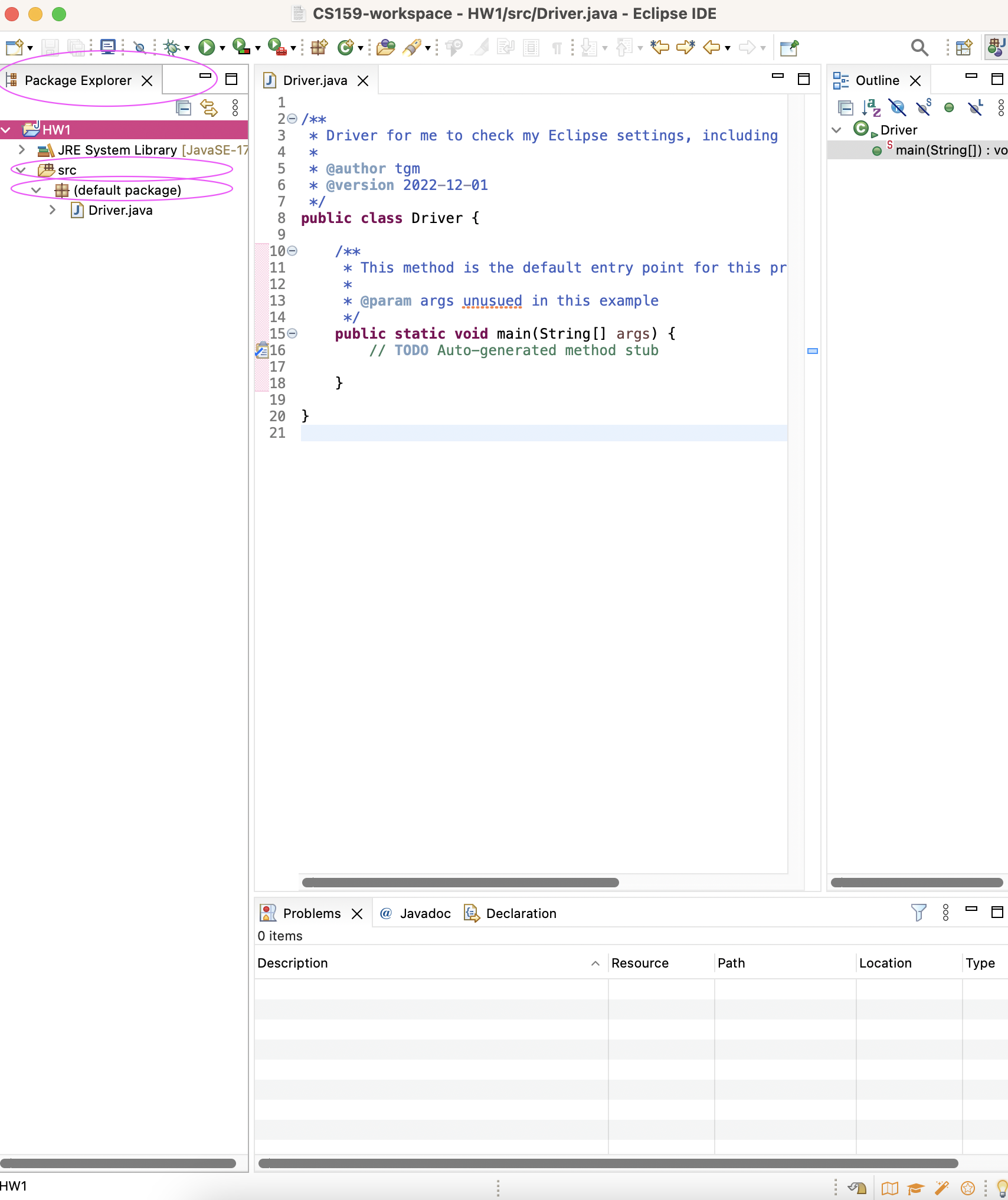Click the magnifier Search icon at top right
The image size is (1008, 1200).
[x=919, y=47]
